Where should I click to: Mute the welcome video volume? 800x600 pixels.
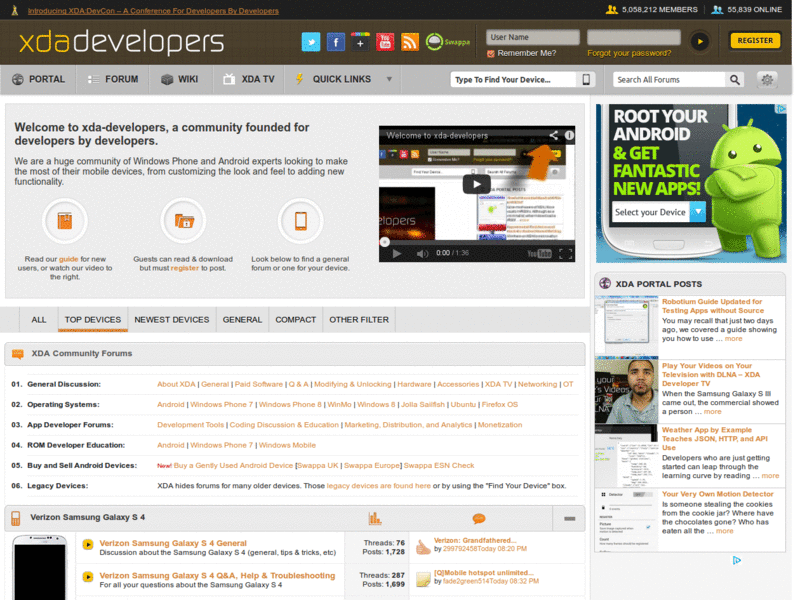coord(422,254)
